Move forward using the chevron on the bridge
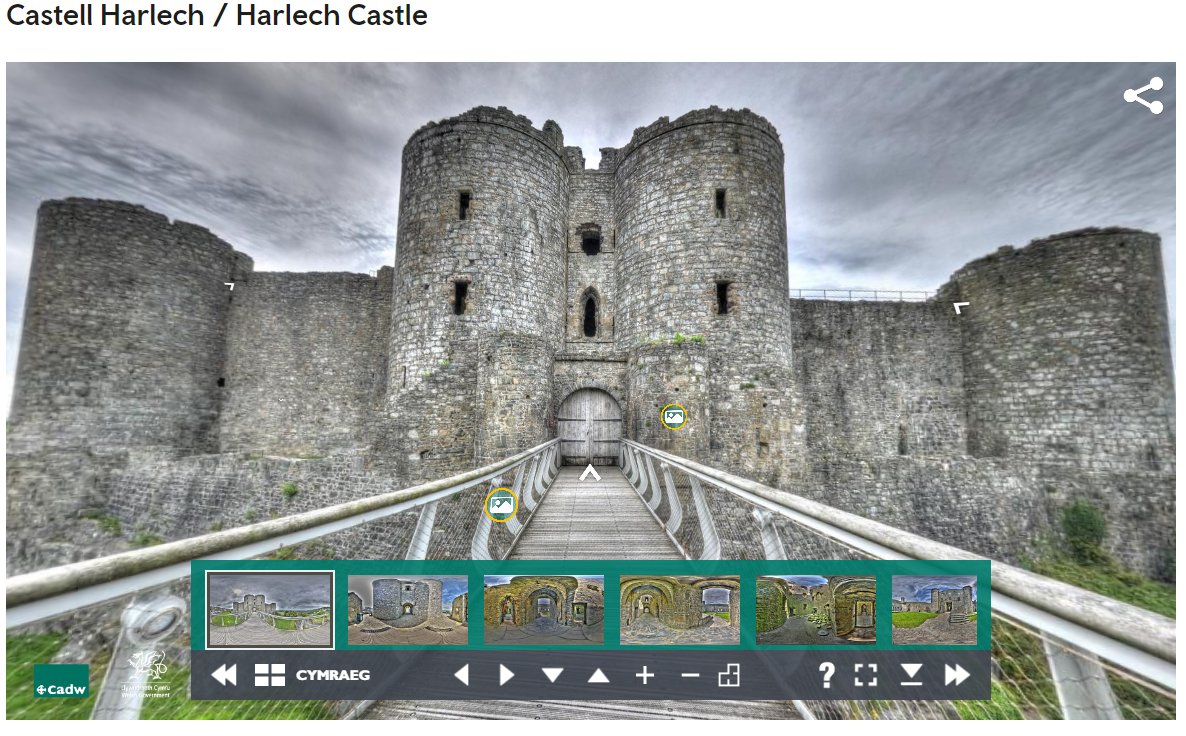Image resolution: width=1186 pixels, height=736 pixels. coord(590,474)
